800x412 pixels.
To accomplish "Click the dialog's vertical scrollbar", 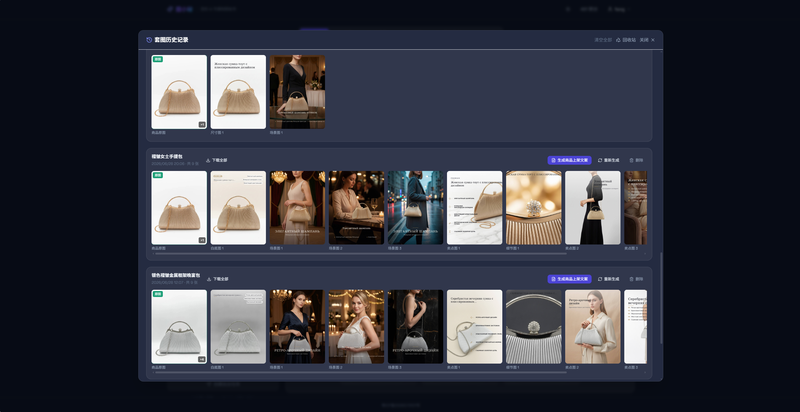I will click(661, 298).
